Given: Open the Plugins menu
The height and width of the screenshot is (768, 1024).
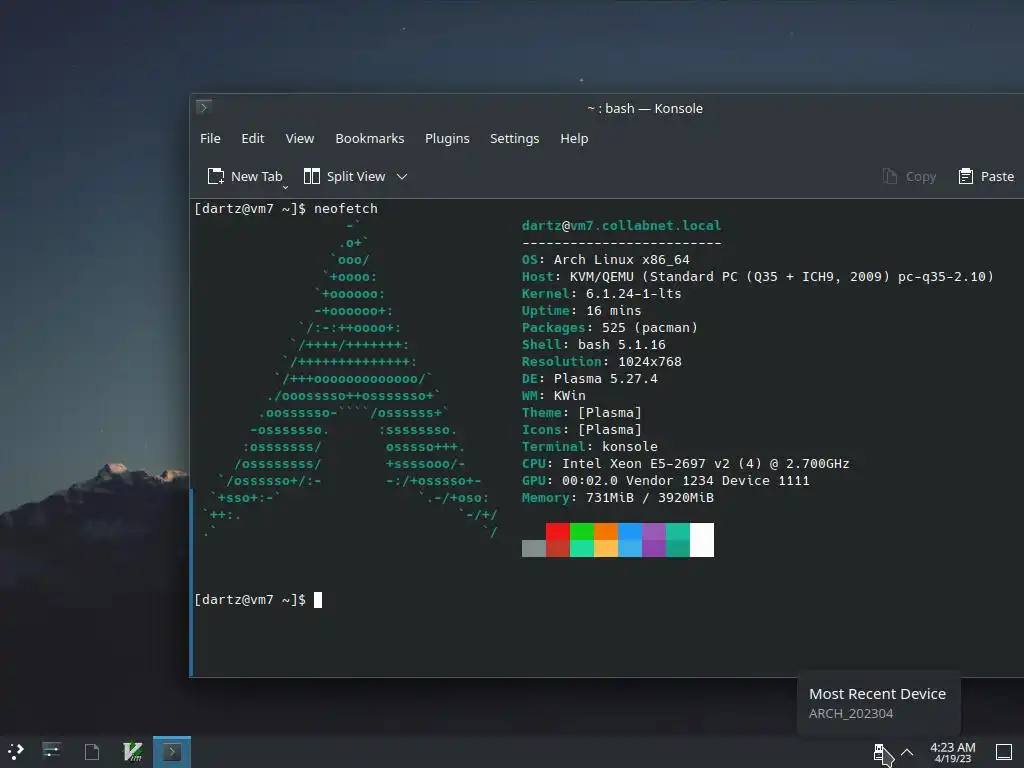Looking at the screenshot, I should (447, 138).
